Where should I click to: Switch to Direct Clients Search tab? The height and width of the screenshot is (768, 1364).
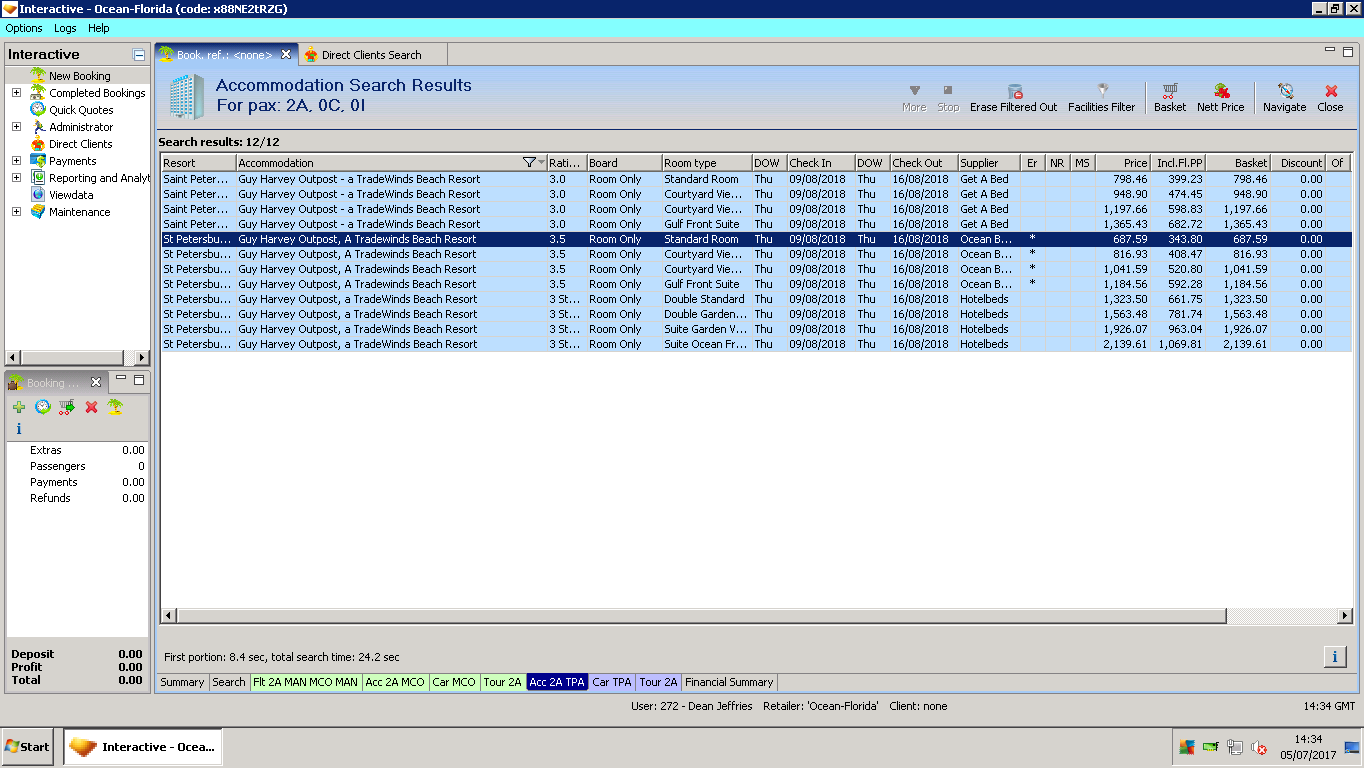pos(371,55)
